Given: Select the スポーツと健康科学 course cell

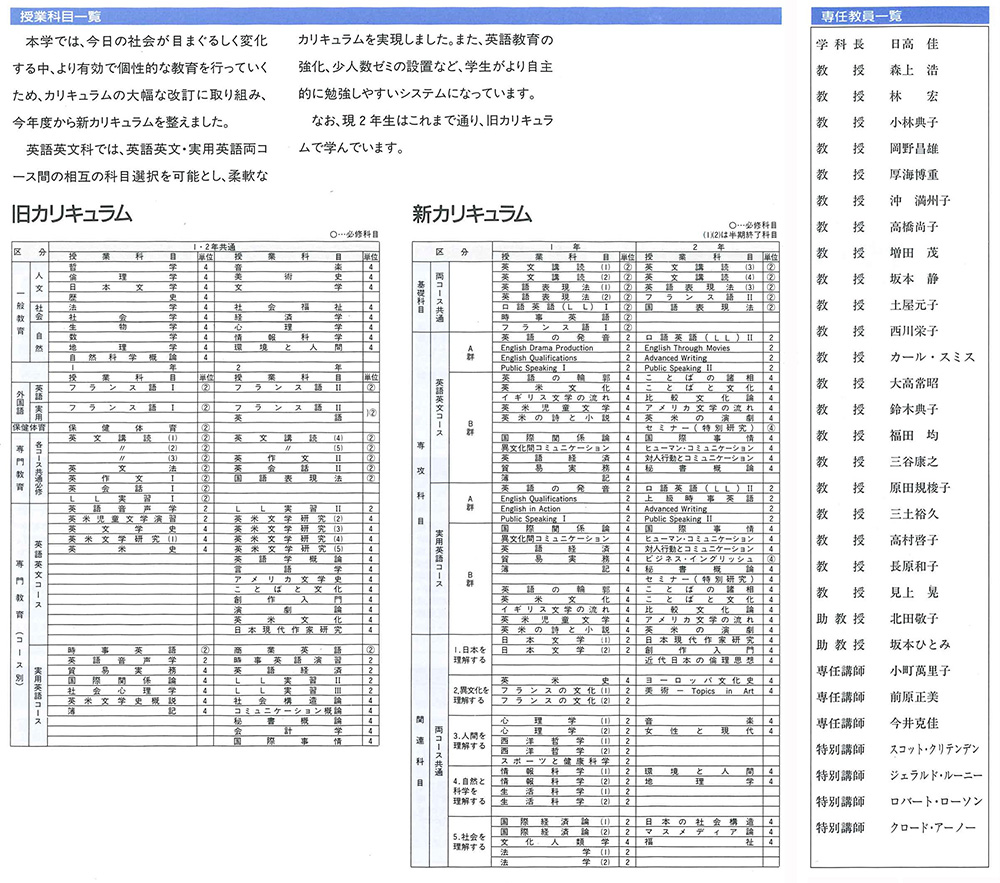Looking at the screenshot, I should [x=555, y=761].
